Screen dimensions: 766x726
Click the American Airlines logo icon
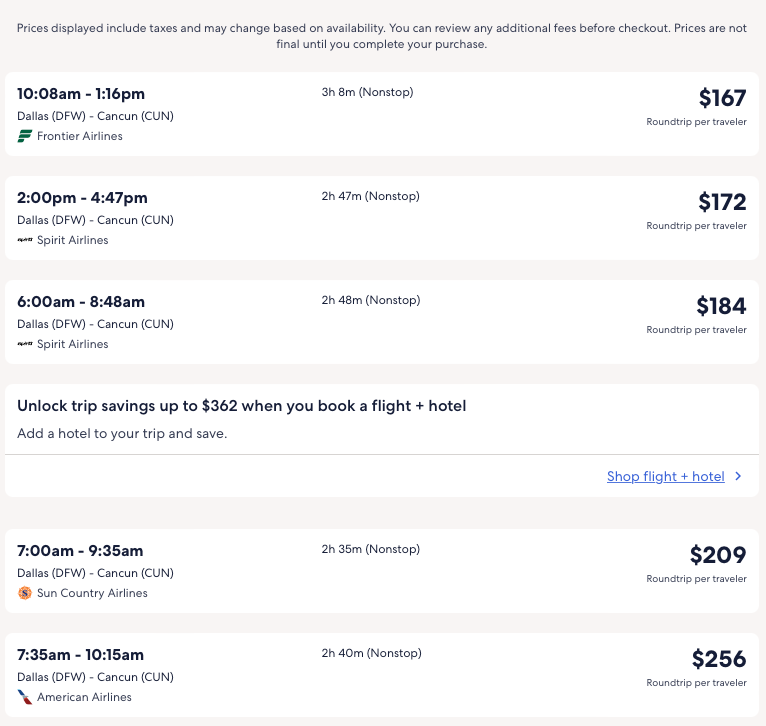pos(25,697)
